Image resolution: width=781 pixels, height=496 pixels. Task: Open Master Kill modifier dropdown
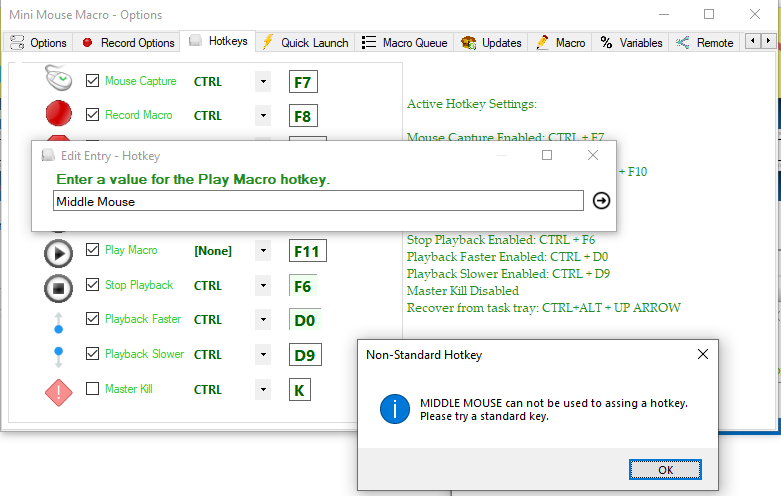click(x=263, y=389)
